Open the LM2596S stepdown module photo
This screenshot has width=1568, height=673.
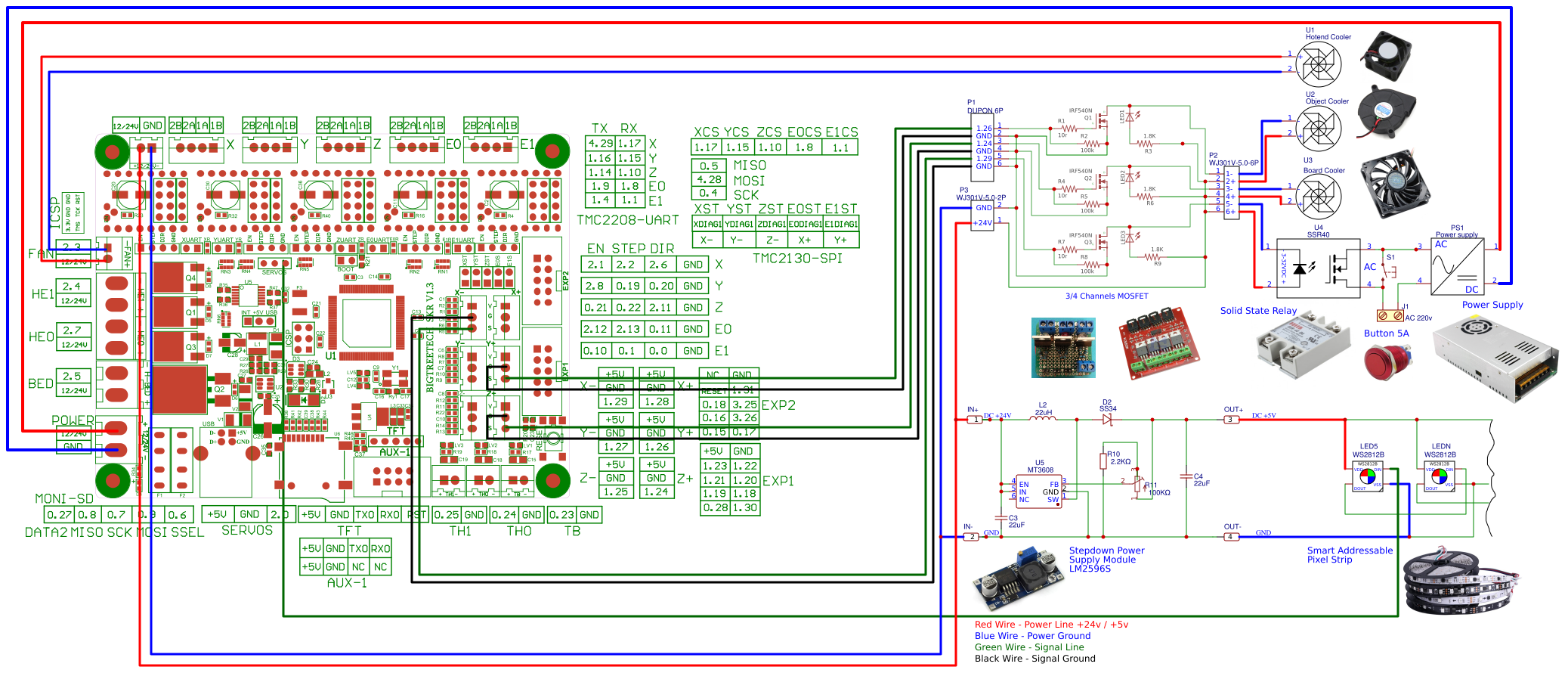[1016, 579]
